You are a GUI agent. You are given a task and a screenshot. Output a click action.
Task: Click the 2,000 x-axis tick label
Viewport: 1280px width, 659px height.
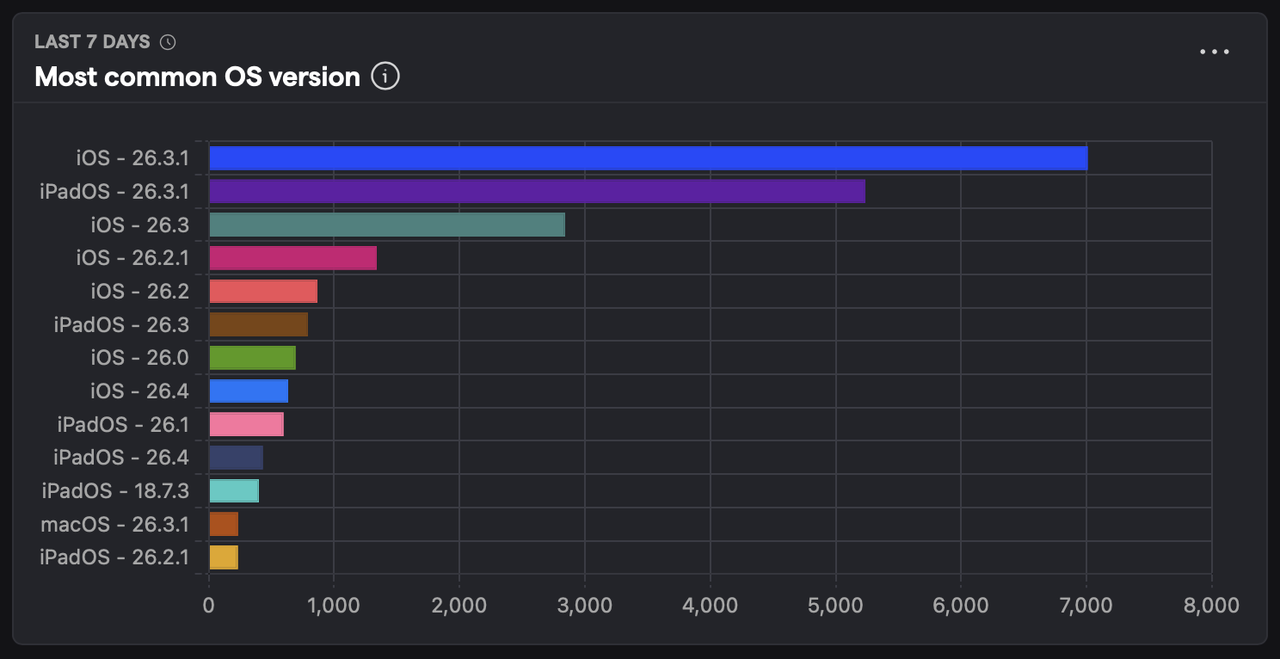[459, 605]
